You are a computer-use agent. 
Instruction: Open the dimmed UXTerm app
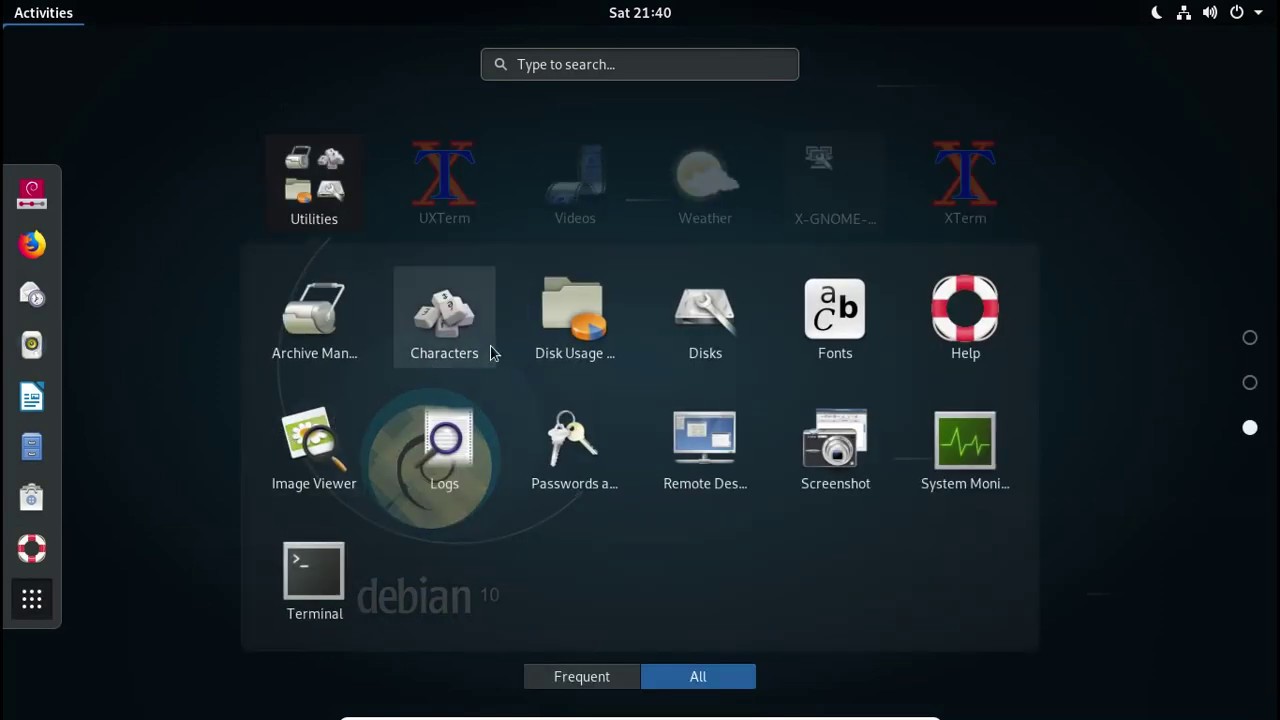pos(444,184)
